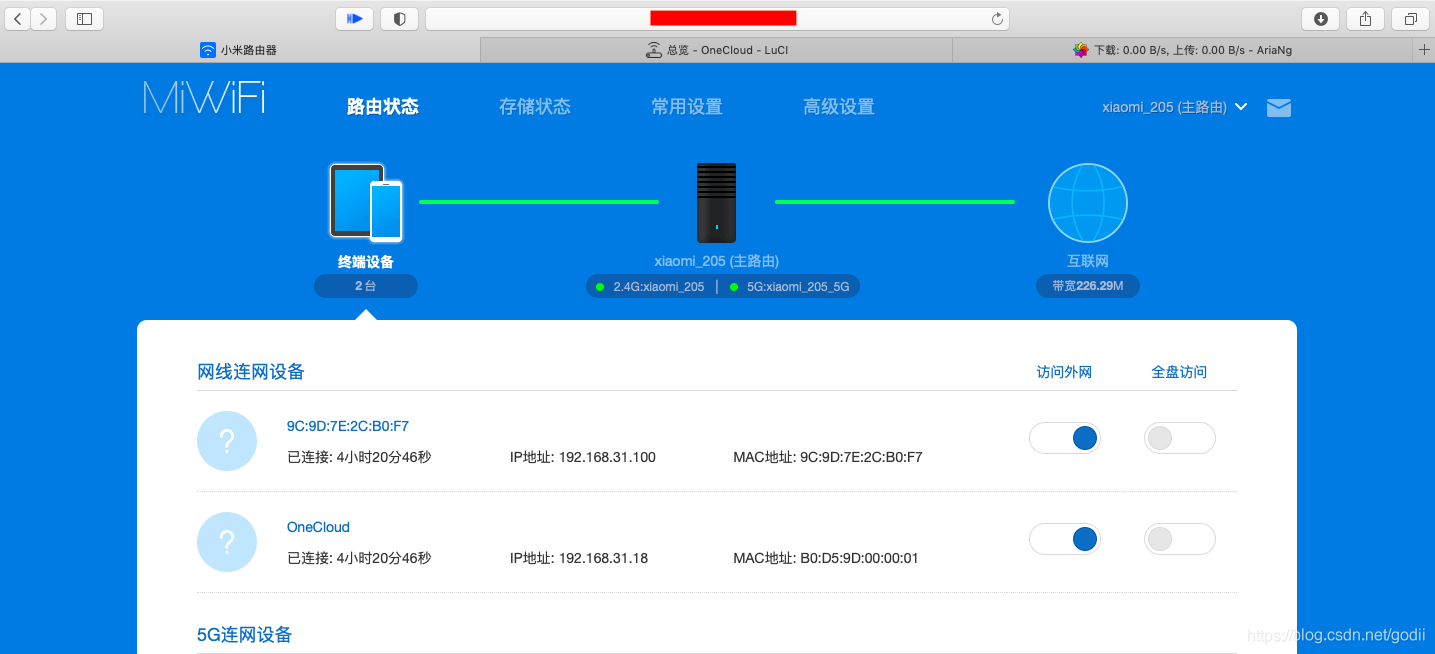Image resolution: width=1435 pixels, height=654 pixels.
Task: Click the 5G连网设备 section heading
Action: (245, 635)
